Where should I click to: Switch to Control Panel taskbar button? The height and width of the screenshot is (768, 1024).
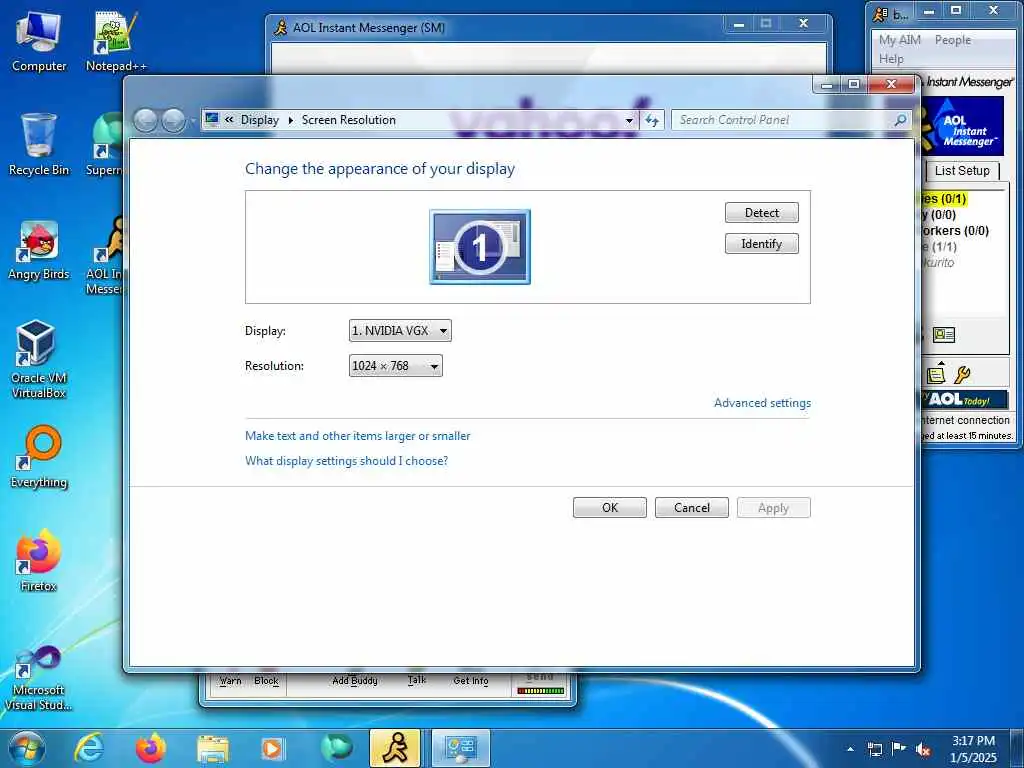(x=461, y=748)
